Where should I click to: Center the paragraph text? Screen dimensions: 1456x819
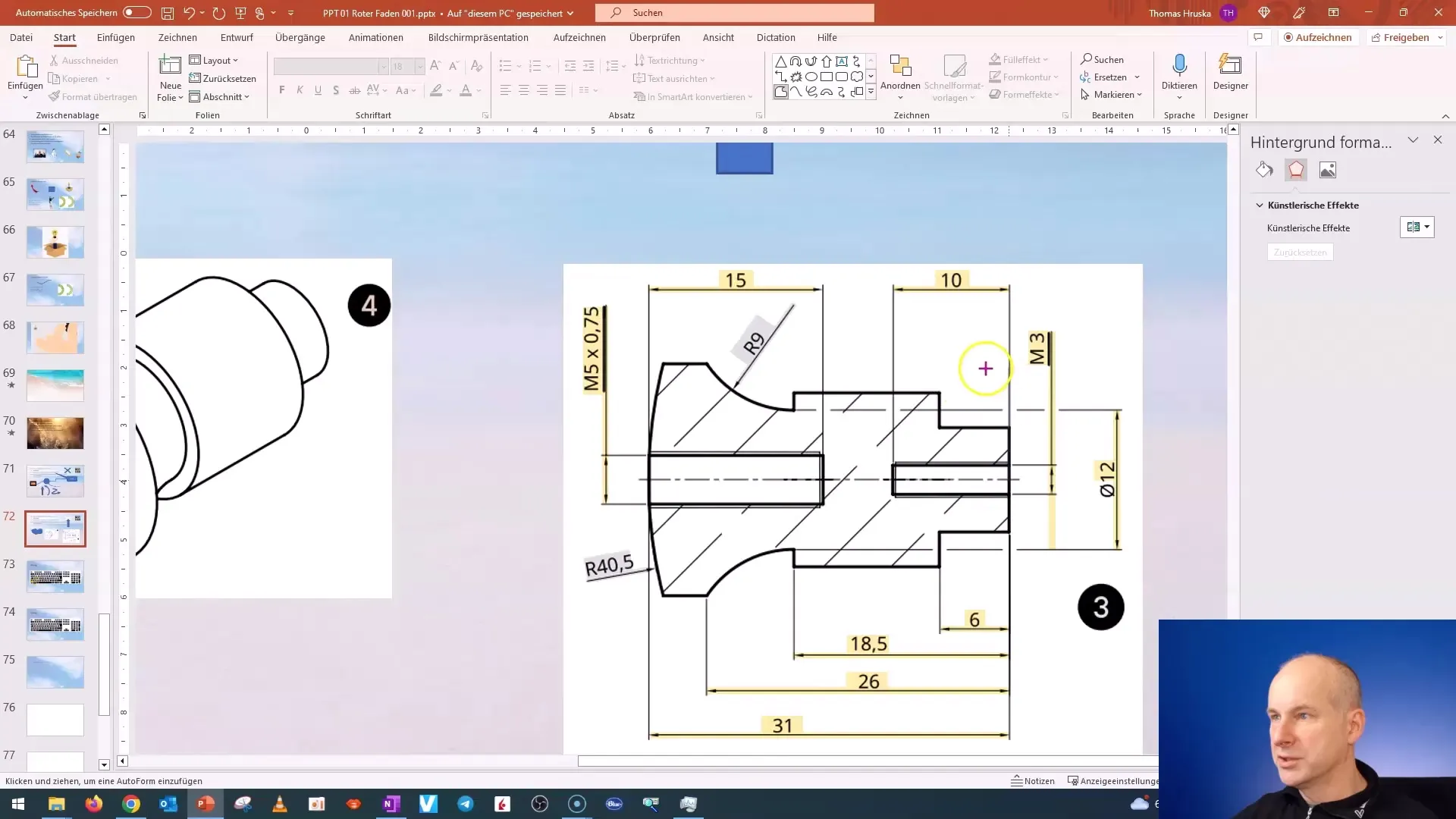pyautogui.click(x=524, y=90)
